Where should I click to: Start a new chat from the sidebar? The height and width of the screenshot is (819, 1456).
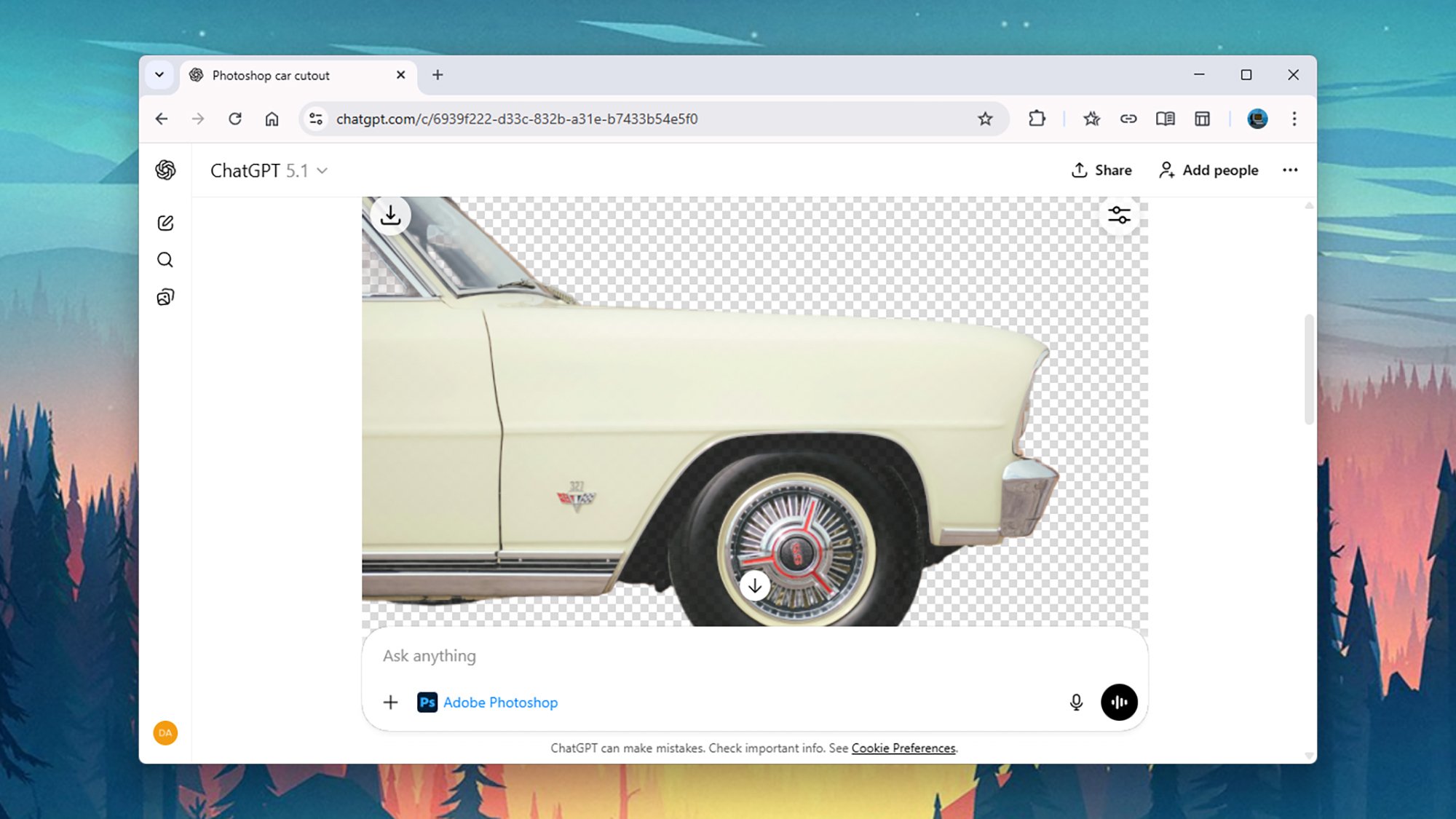coord(165,223)
